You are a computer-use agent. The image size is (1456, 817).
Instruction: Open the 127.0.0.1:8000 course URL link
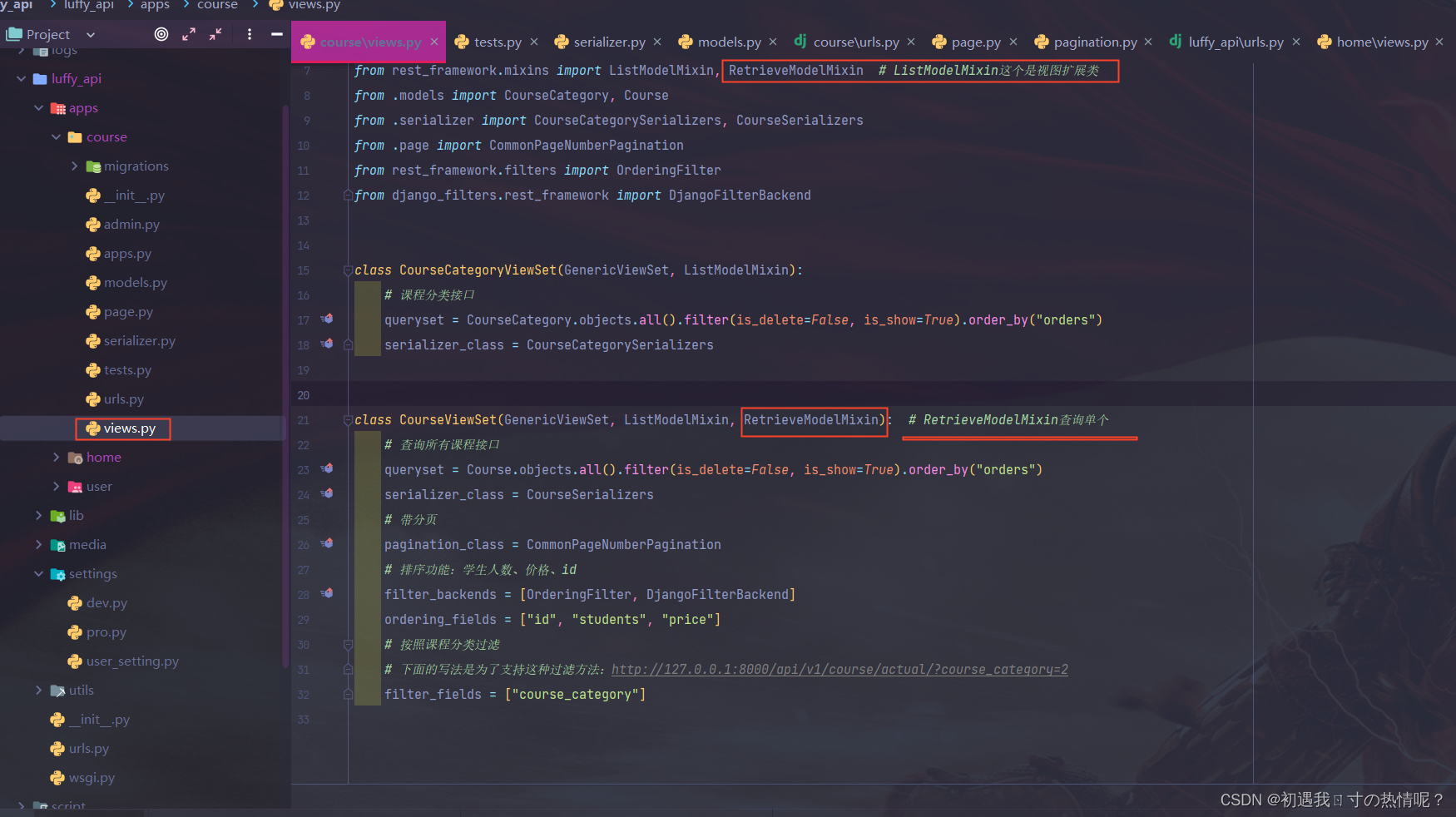839,670
